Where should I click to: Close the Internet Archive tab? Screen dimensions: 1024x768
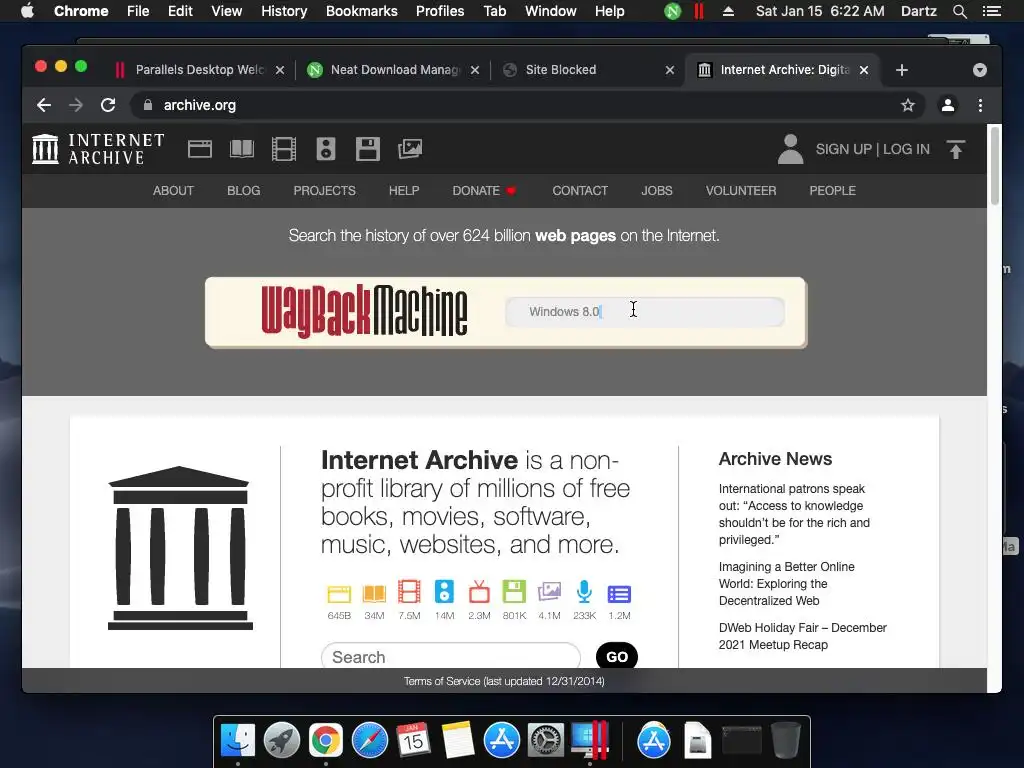(x=863, y=70)
